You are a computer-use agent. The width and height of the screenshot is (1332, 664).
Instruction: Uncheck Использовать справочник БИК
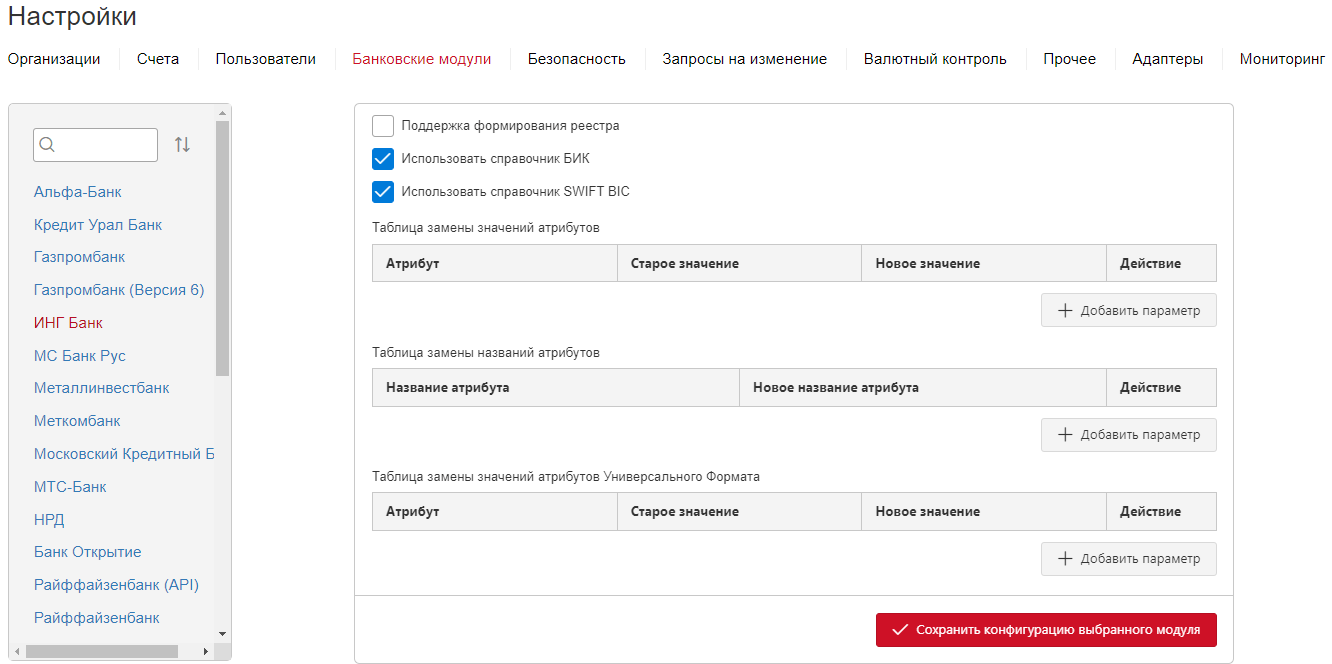coord(383,159)
